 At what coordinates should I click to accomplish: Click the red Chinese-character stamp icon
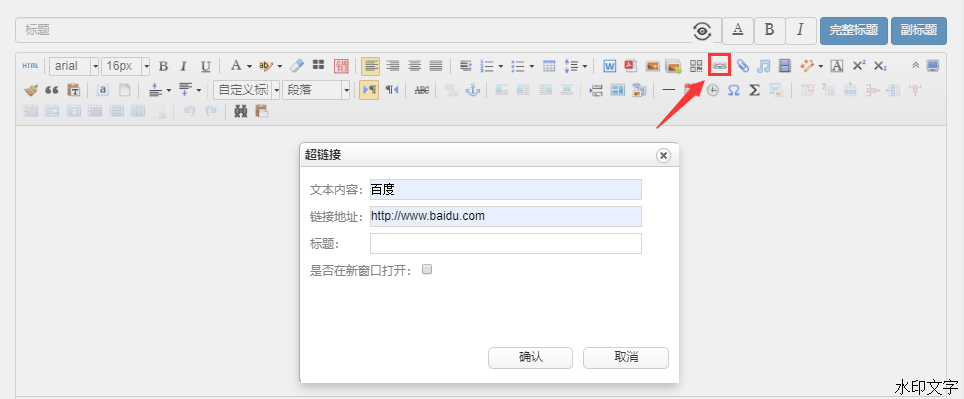click(341, 66)
